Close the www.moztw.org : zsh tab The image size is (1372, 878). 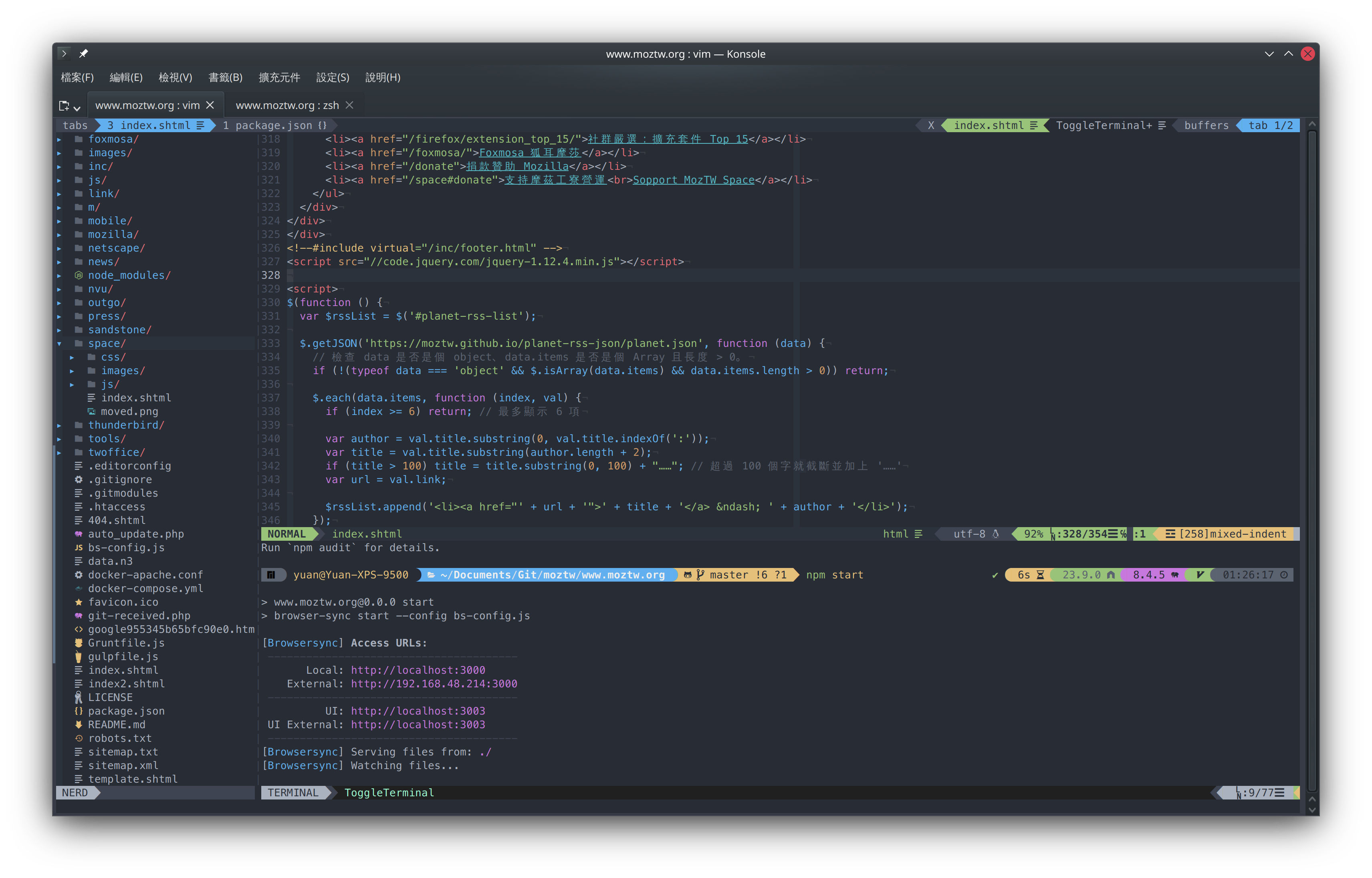[x=349, y=105]
